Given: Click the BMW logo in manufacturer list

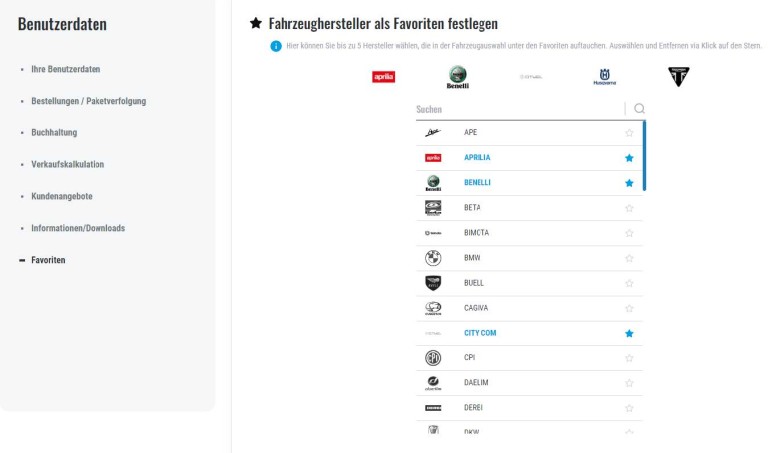Looking at the screenshot, I should 433,258.
